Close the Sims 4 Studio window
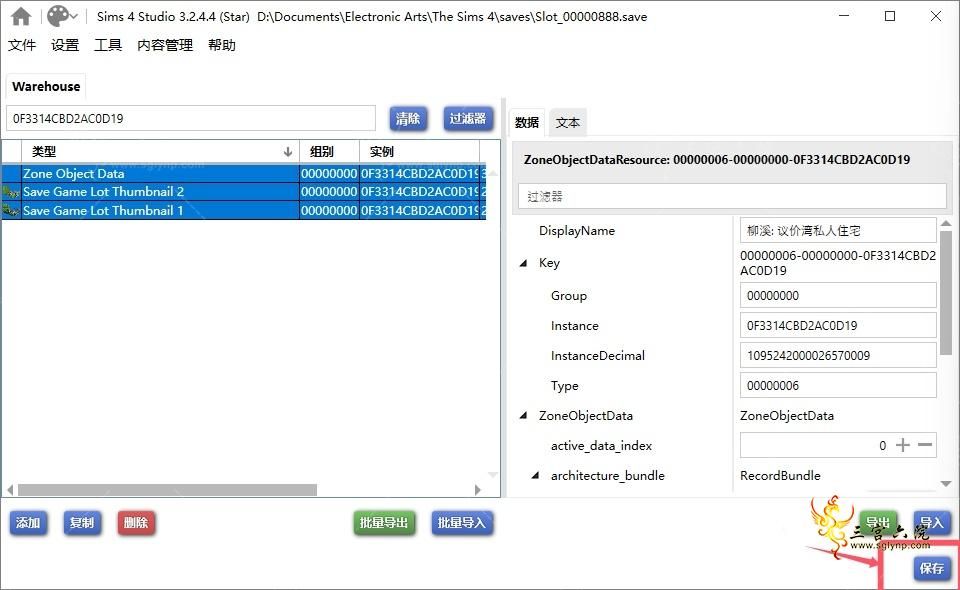Image resolution: width=960 pixels, height=590 pixels. (x=936, y=16)
